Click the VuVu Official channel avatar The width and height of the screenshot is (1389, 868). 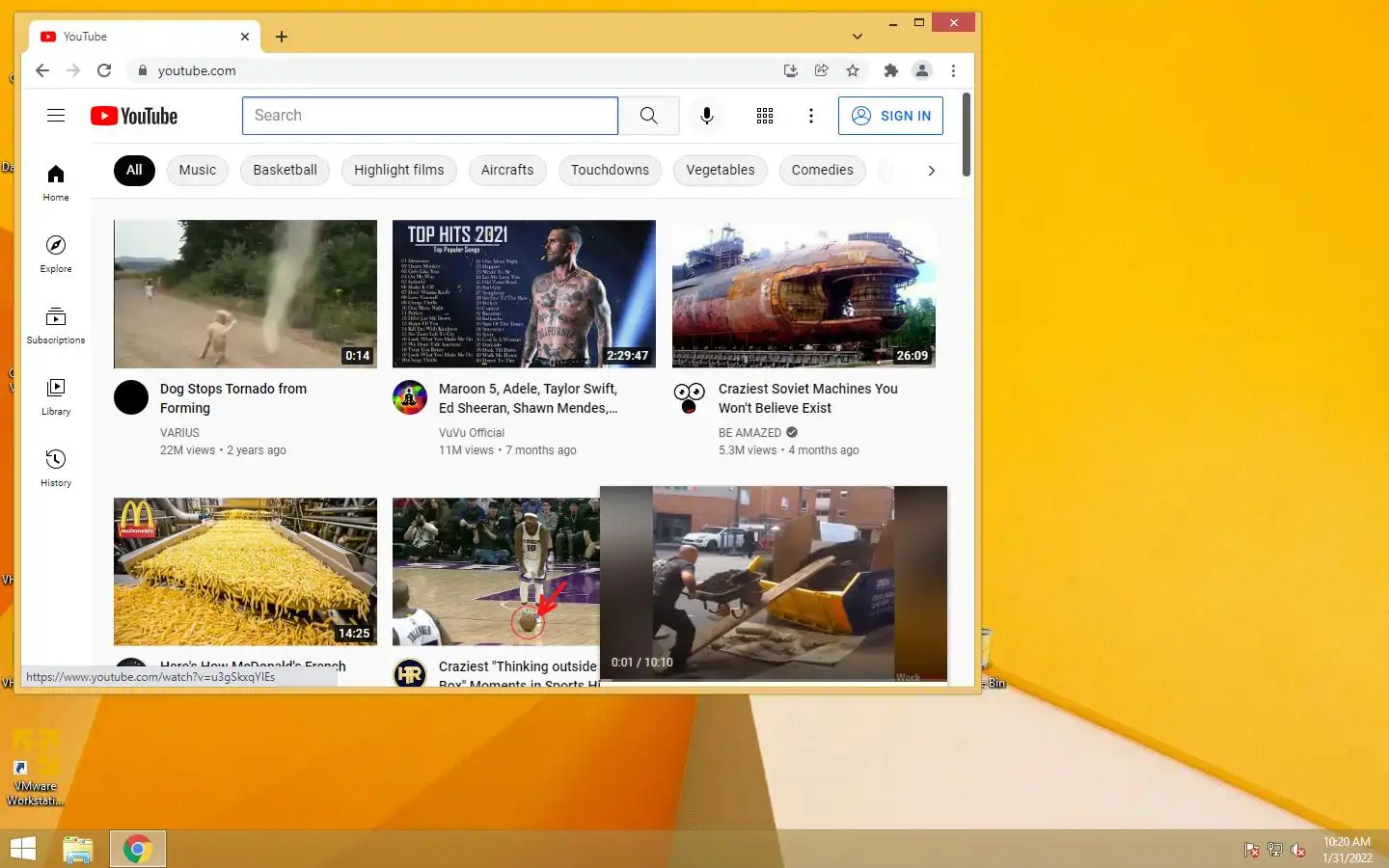(410, 397)
